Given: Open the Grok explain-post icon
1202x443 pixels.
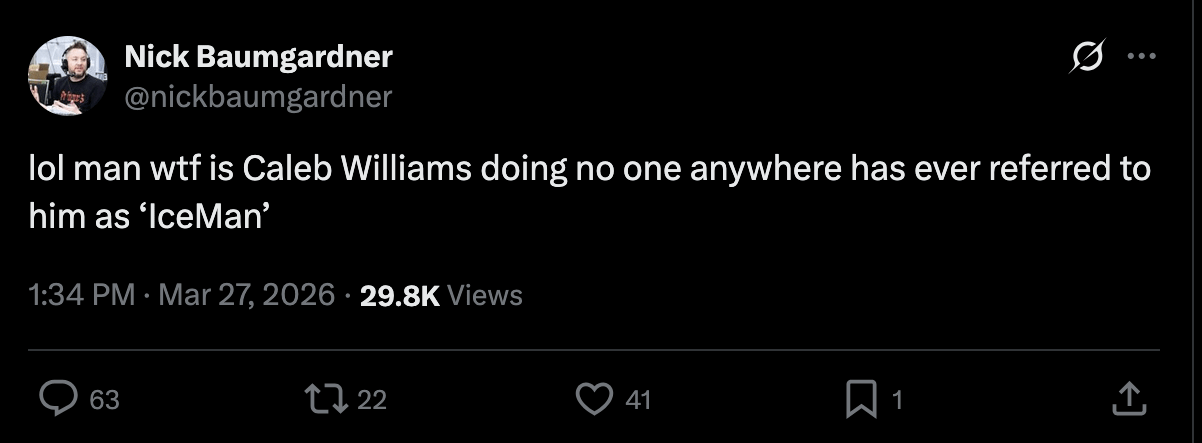Looking at the screenshot, I should [x=1084, y=60].
